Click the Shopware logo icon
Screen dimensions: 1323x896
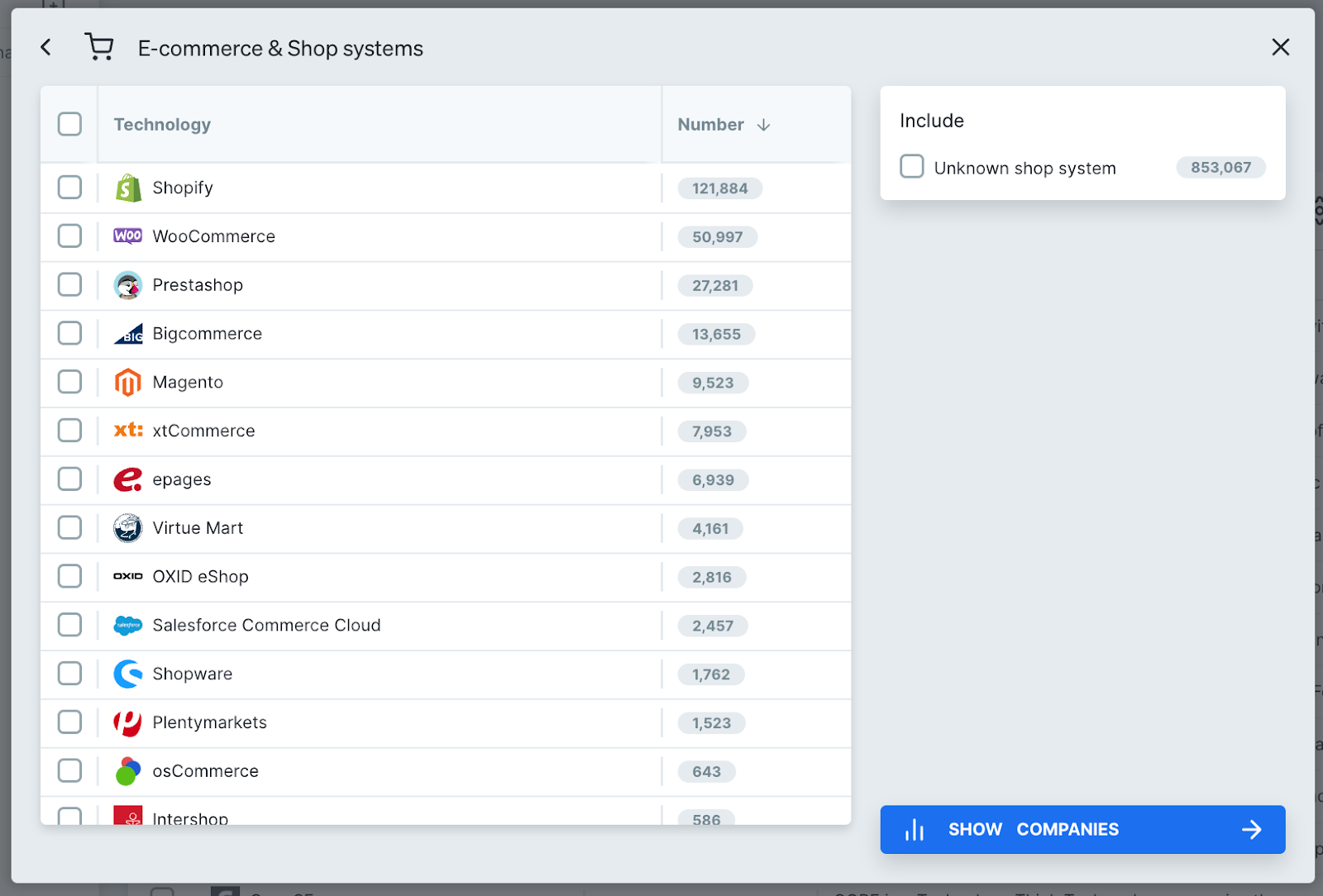(x=128, y=674)
